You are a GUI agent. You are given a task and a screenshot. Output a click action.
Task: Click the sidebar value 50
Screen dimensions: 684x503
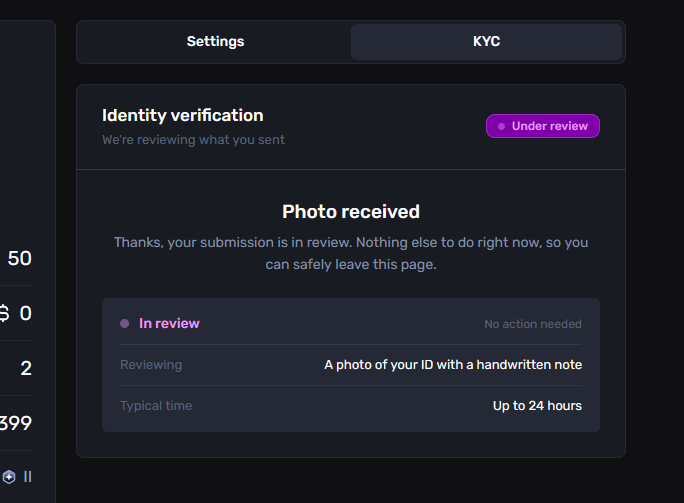point(20,258)
